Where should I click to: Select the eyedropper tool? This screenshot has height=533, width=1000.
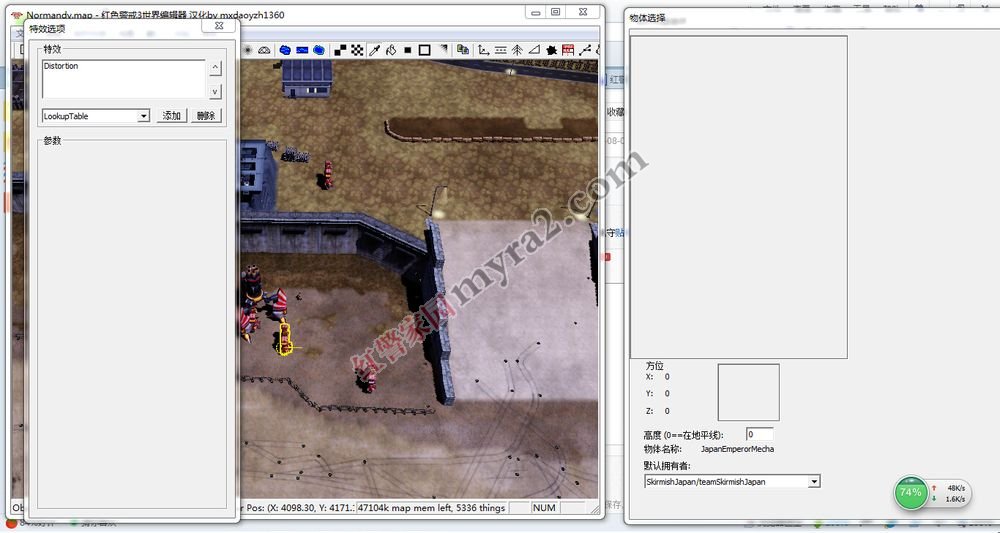pyautogui.click(x=374, y=50)
